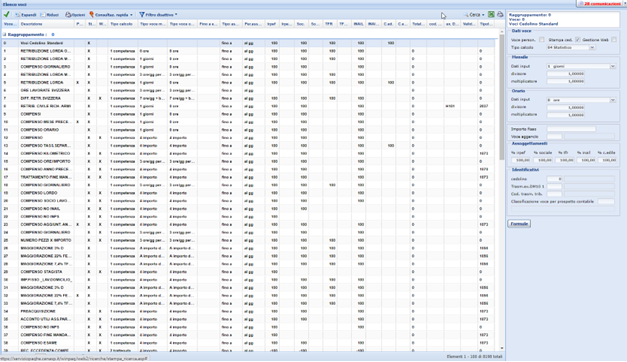This screenshot has width=627, height=362.
Task: Click the % inail value field
Action: pyautogui.click(x=586, y=160)
